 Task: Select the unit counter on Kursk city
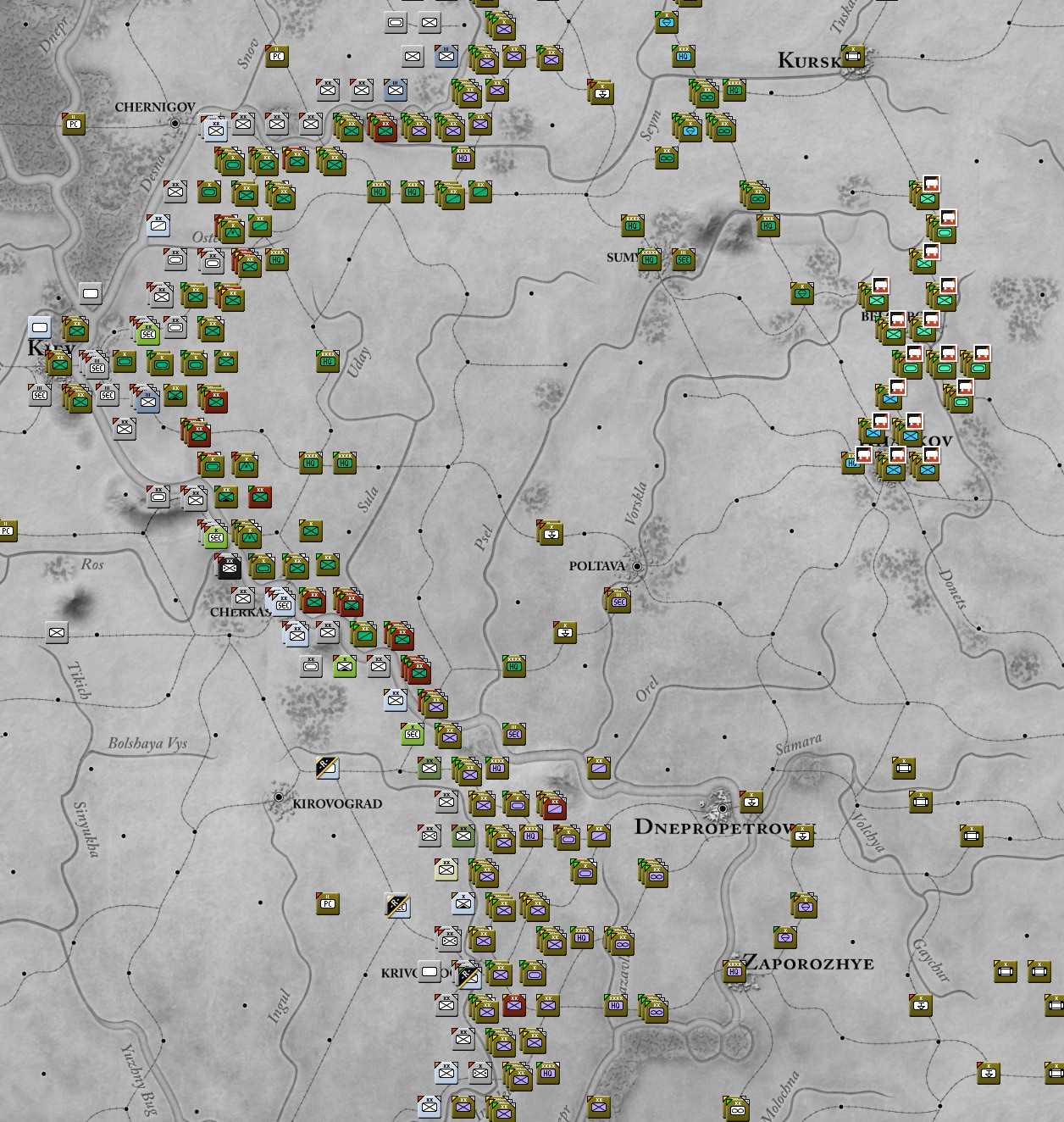click(x=853, y=57)
